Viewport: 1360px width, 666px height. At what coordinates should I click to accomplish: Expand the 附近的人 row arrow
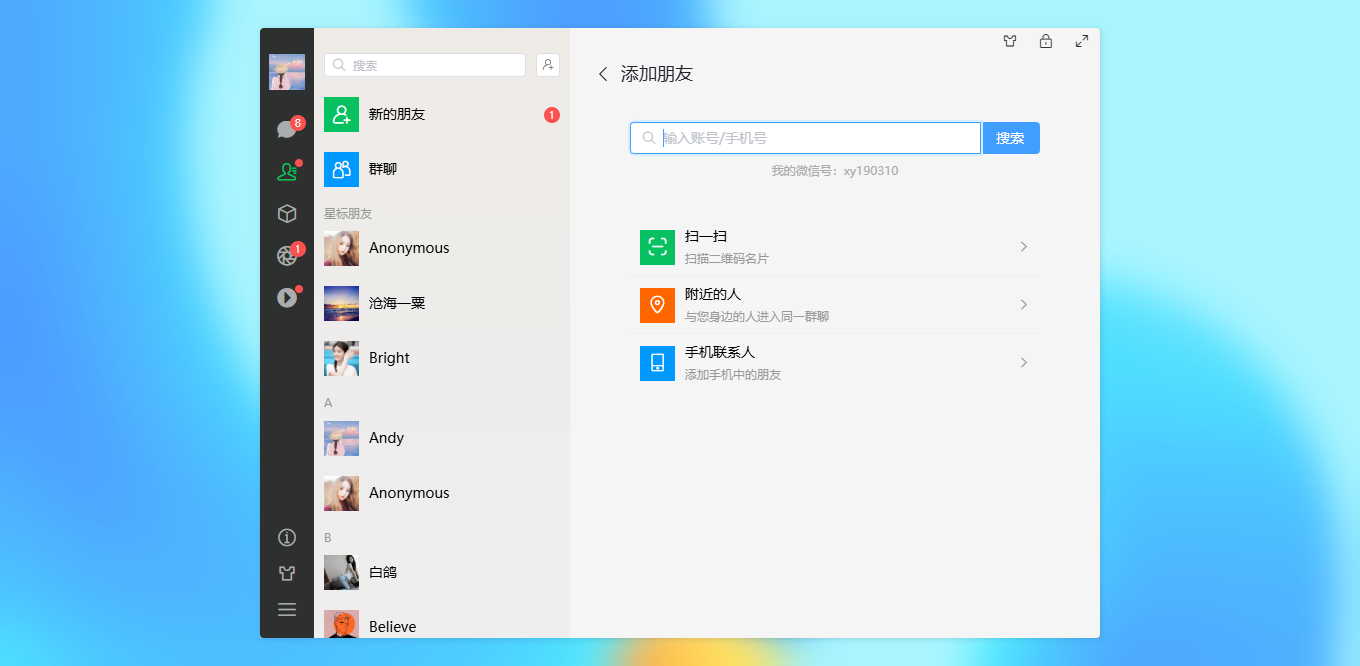tap(1023, 305)
